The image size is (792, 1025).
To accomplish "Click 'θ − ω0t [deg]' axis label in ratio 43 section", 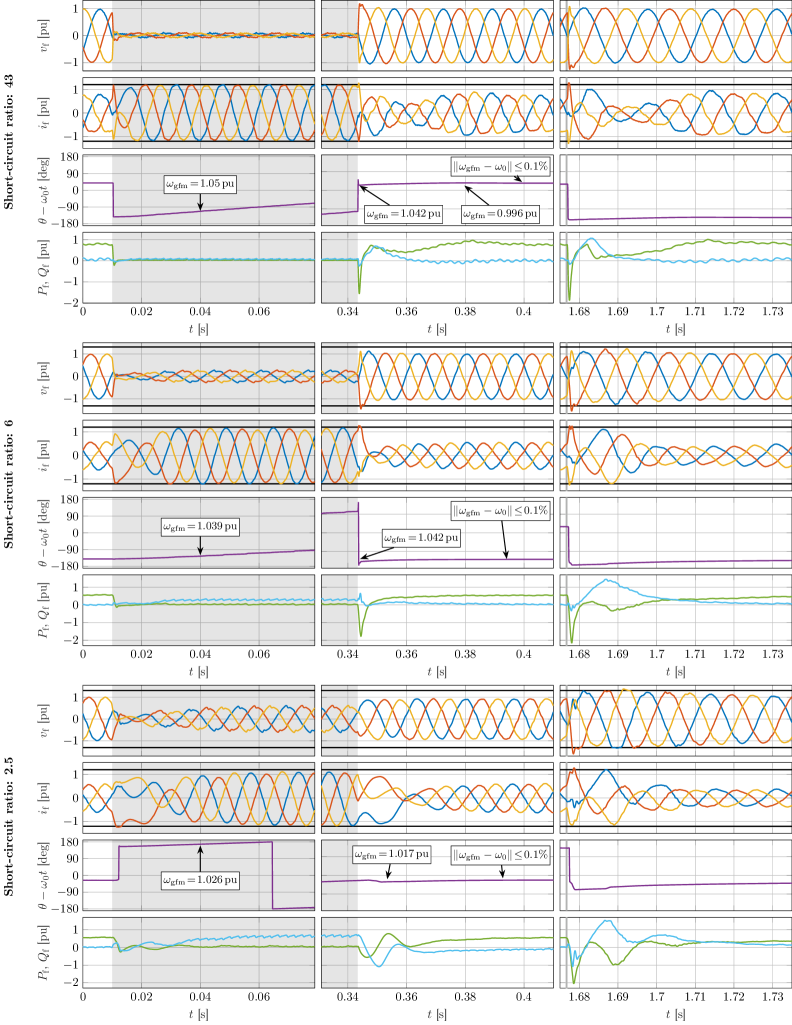I will 43,190.
